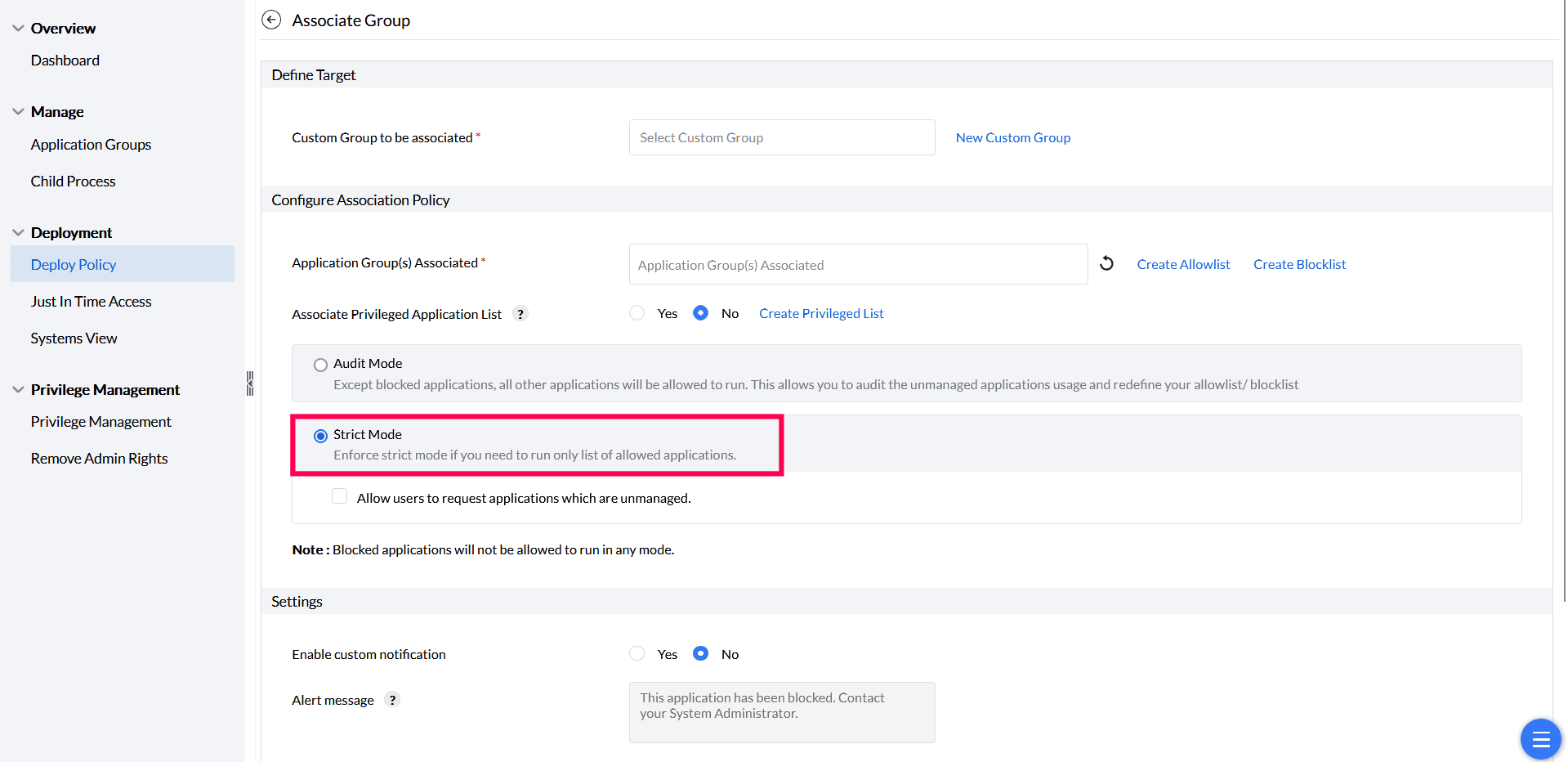The width and height of the screenshot is (1568, 762).
Task: Open Systems View
Action: 73,338
